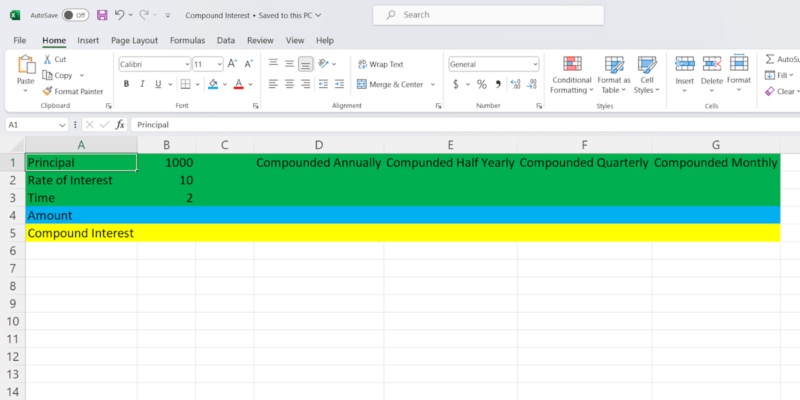Decrease the cell indent
The image size is (800, 400).
323,84
